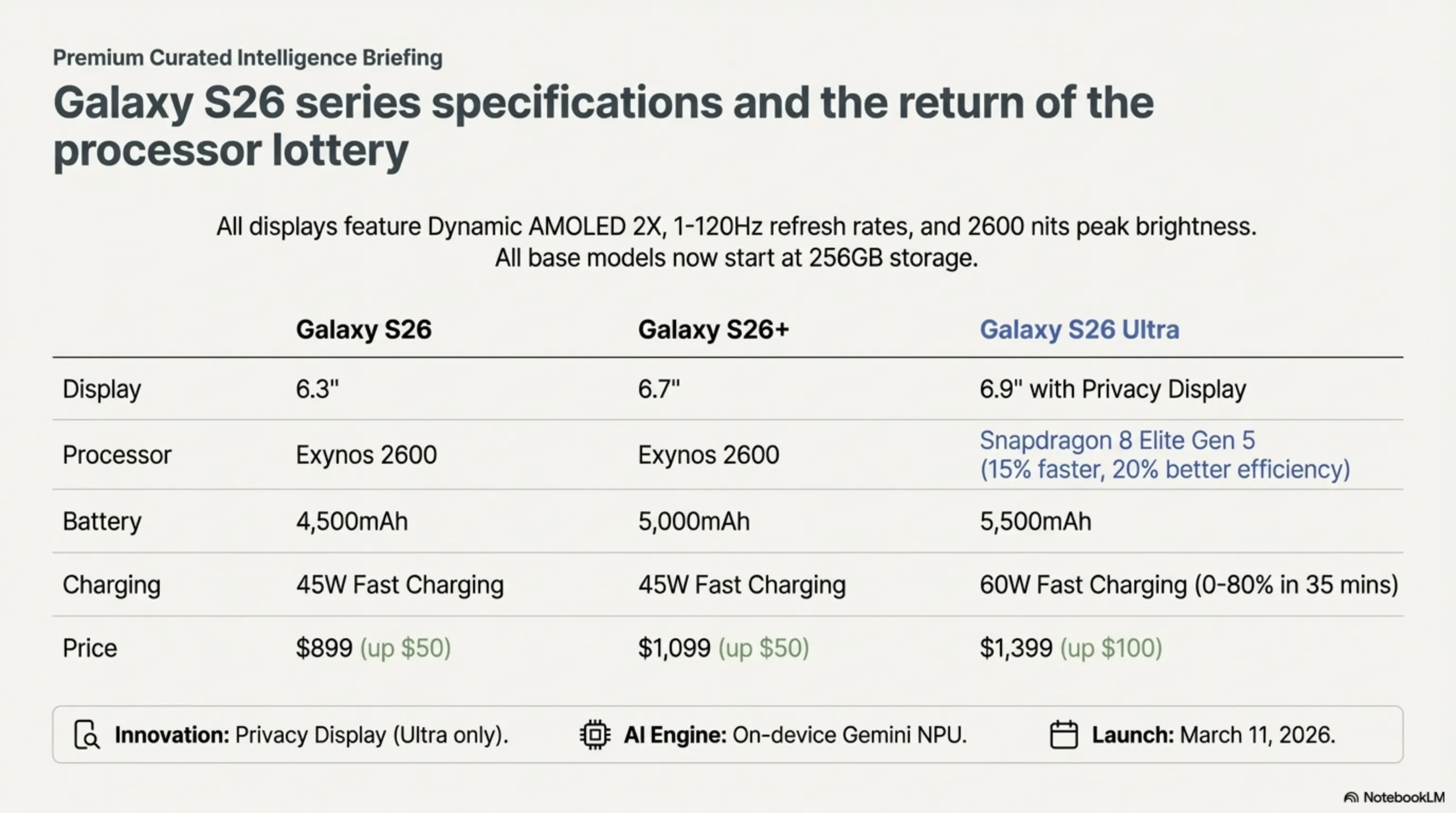Image resolution: width=1456 pixels, height=813 pixels.
Task: Click the $899 Galaxy S26 price
Action: click(324, 648)
